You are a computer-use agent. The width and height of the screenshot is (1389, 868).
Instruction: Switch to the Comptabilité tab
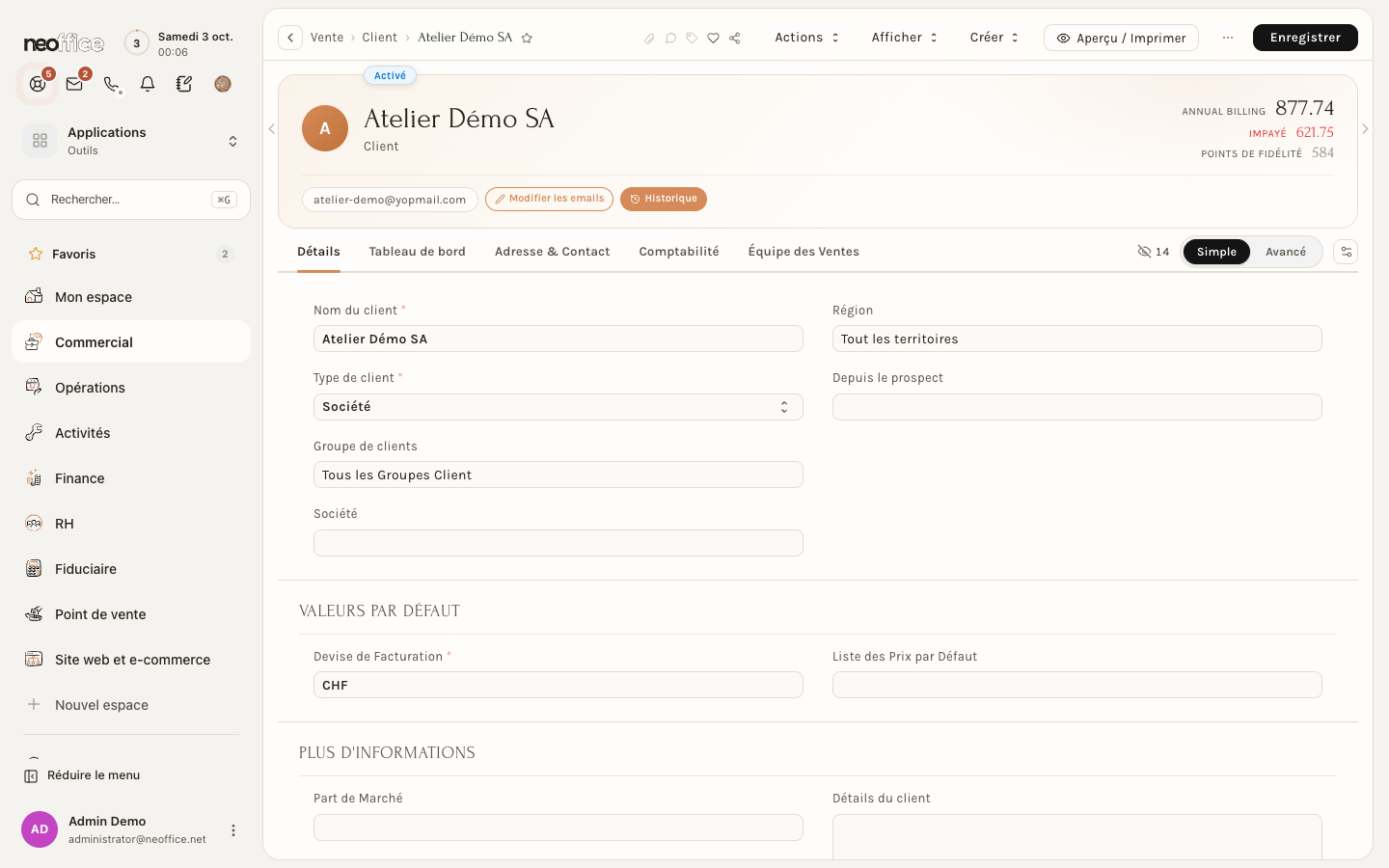(679, 252)
